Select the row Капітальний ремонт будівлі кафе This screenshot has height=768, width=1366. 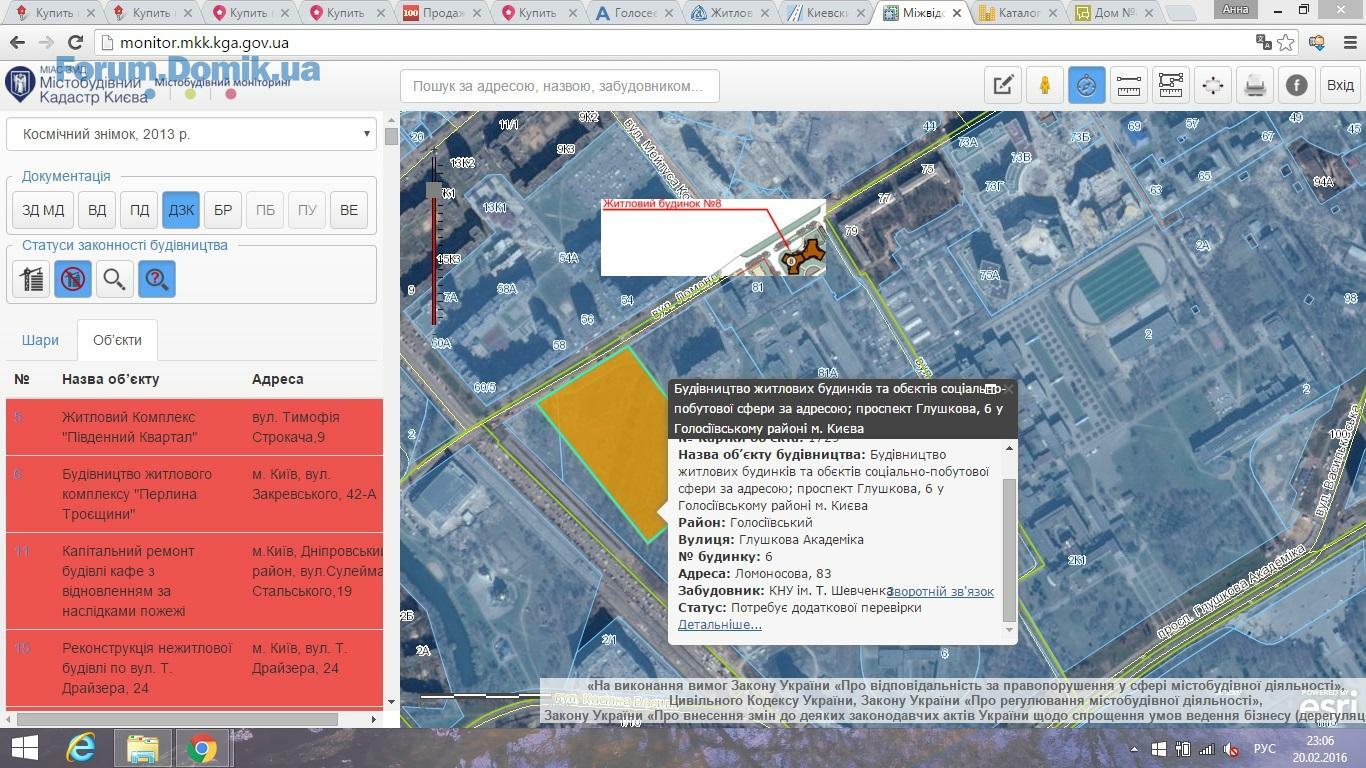tap(195, 581)
